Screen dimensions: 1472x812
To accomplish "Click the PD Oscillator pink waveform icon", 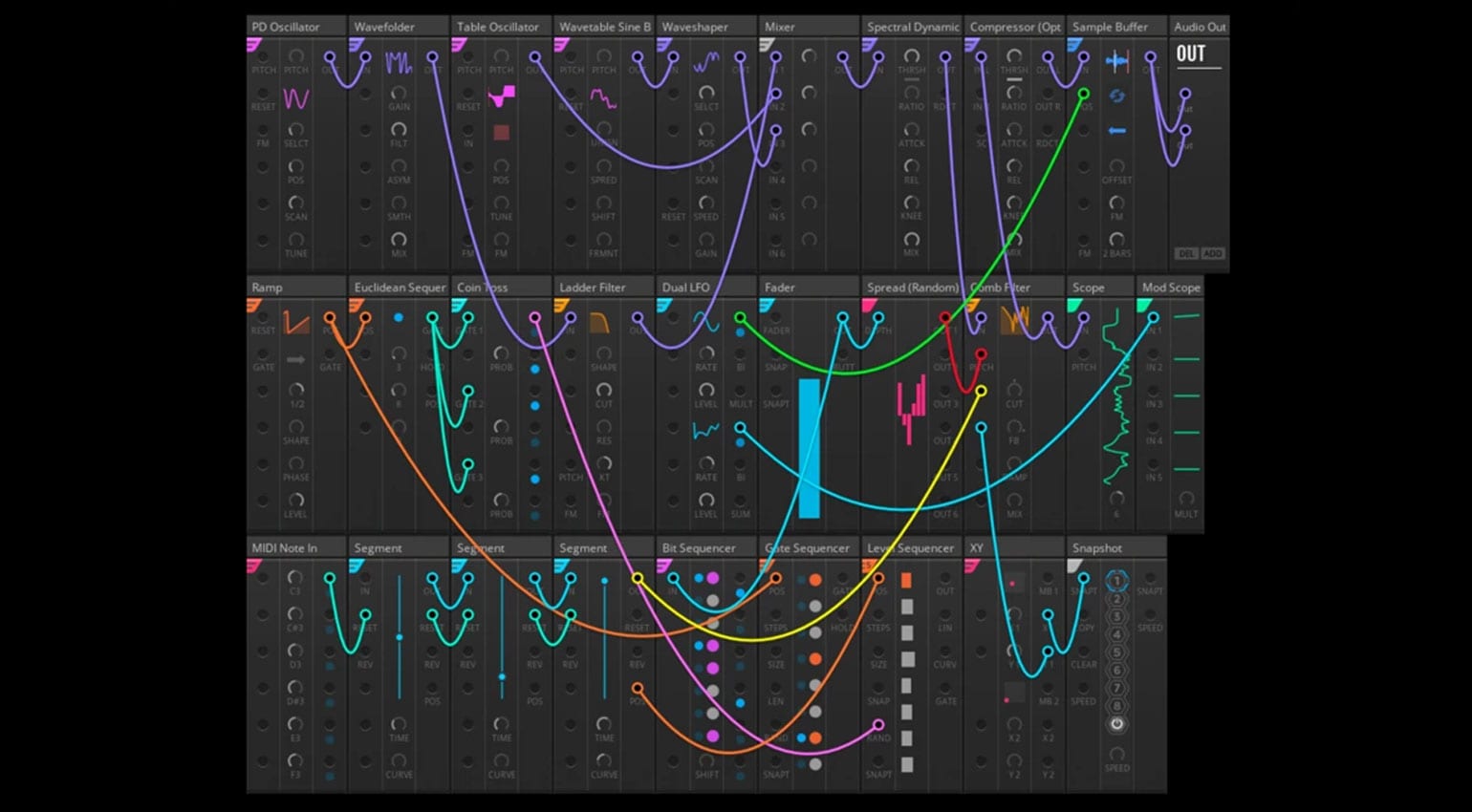I will point(295,98).
